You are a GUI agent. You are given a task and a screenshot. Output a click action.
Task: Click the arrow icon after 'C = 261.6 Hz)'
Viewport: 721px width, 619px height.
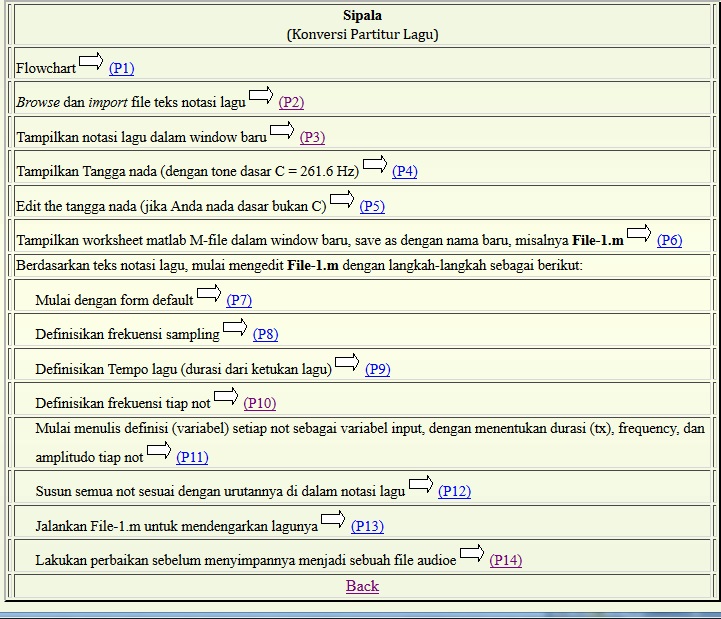[x=375, y=164]
